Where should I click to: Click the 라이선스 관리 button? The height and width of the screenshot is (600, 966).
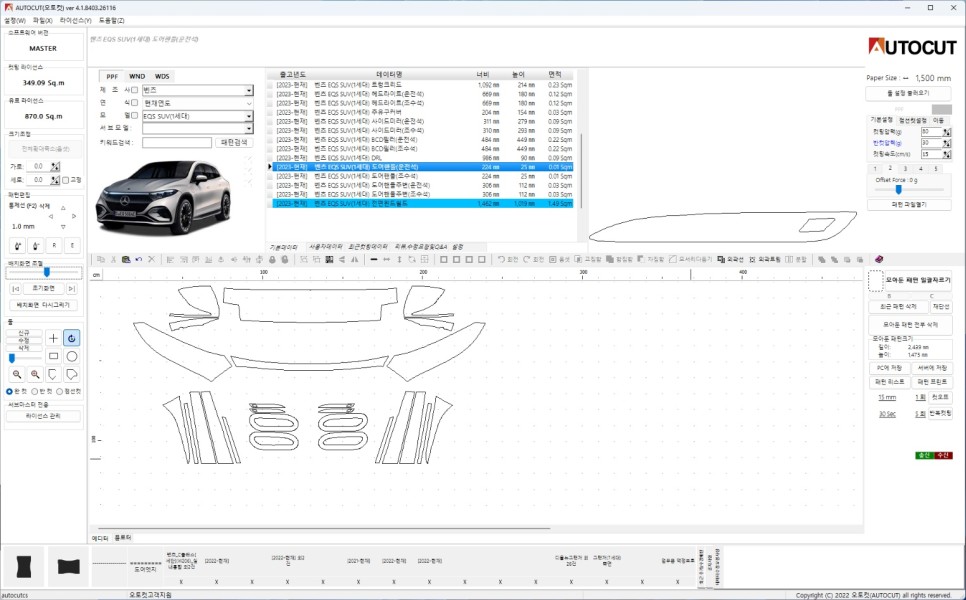coord(43,416)
